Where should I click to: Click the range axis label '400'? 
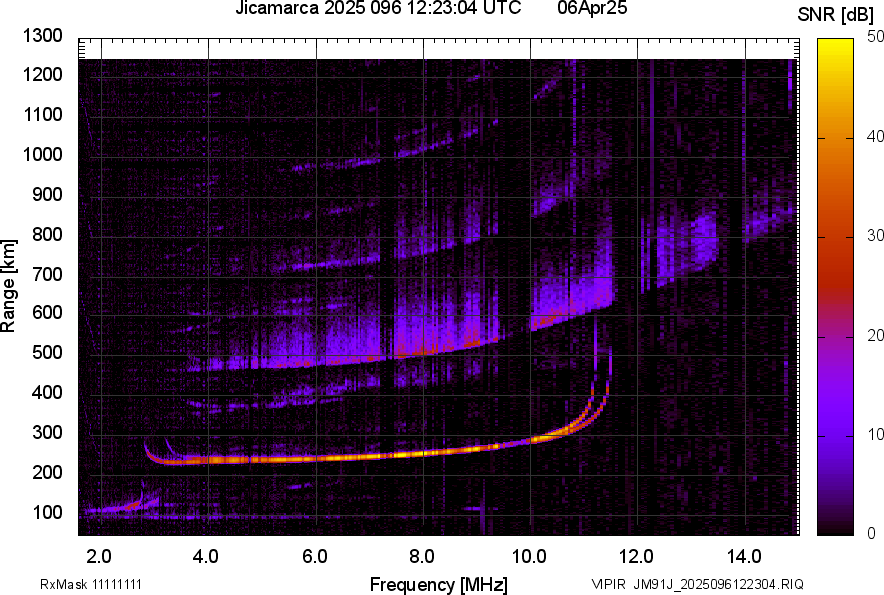pos(47,392)
